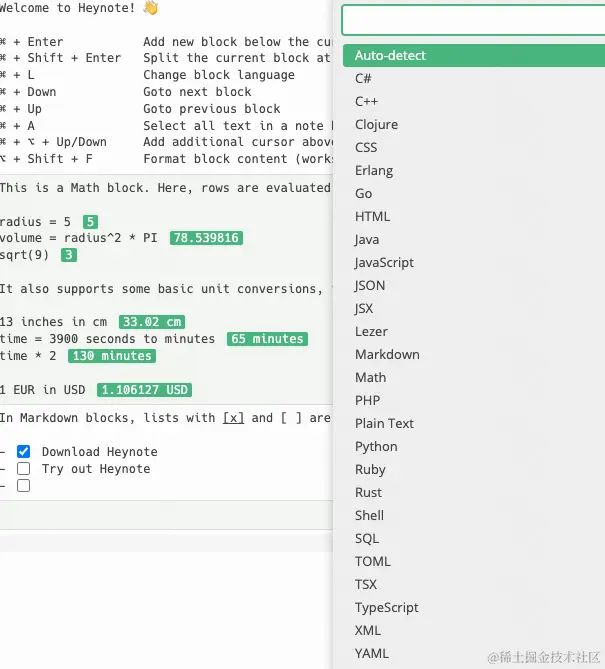Click the 33.02 cm result badge

point(152,322)
